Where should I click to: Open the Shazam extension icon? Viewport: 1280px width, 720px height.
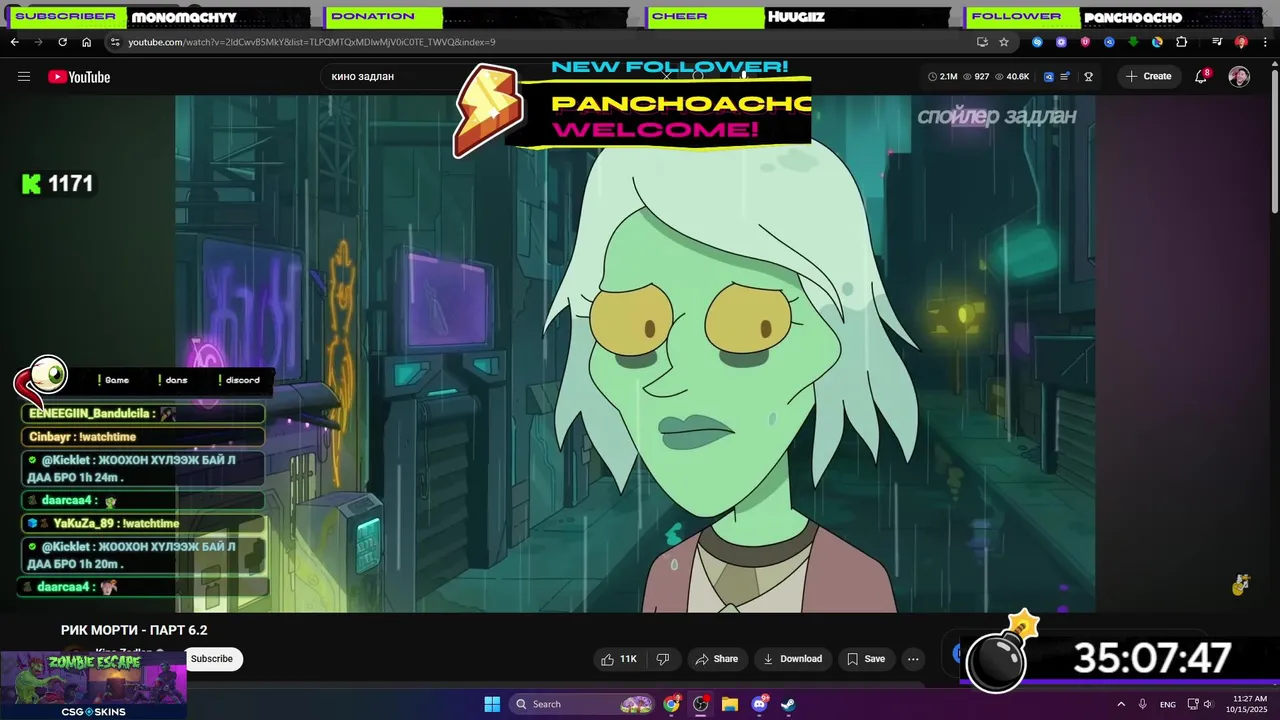1037,42
